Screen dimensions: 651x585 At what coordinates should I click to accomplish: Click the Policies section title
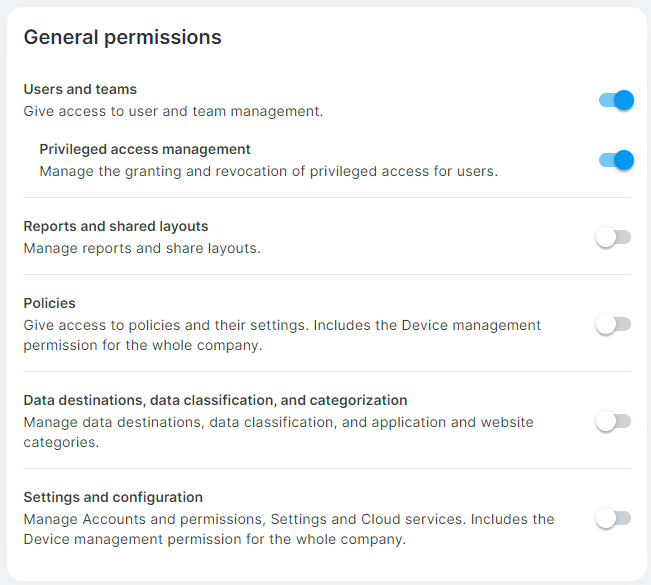pyautogui.click(x=49, y=303)
